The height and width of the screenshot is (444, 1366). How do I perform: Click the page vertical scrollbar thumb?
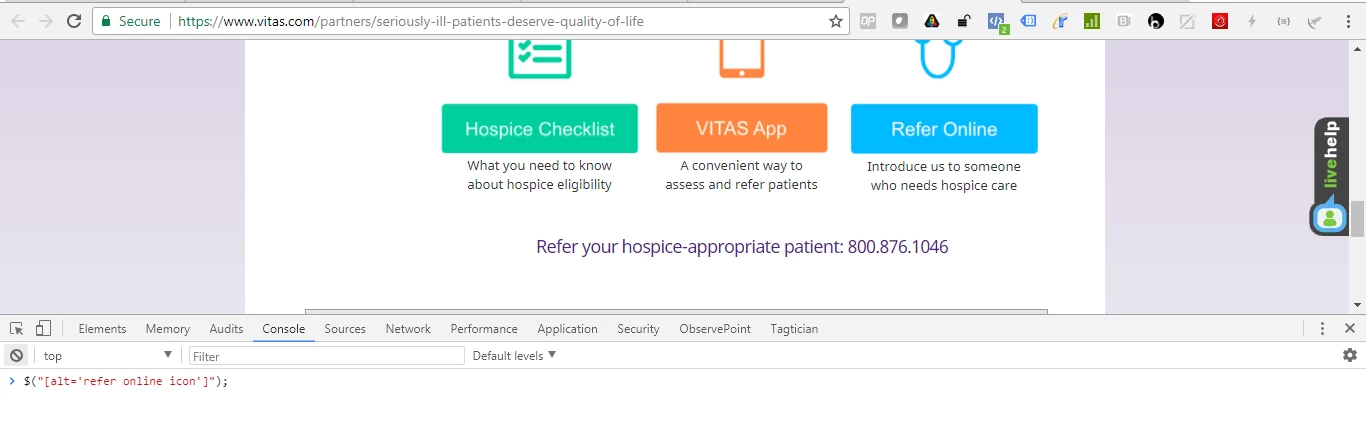1357,219
